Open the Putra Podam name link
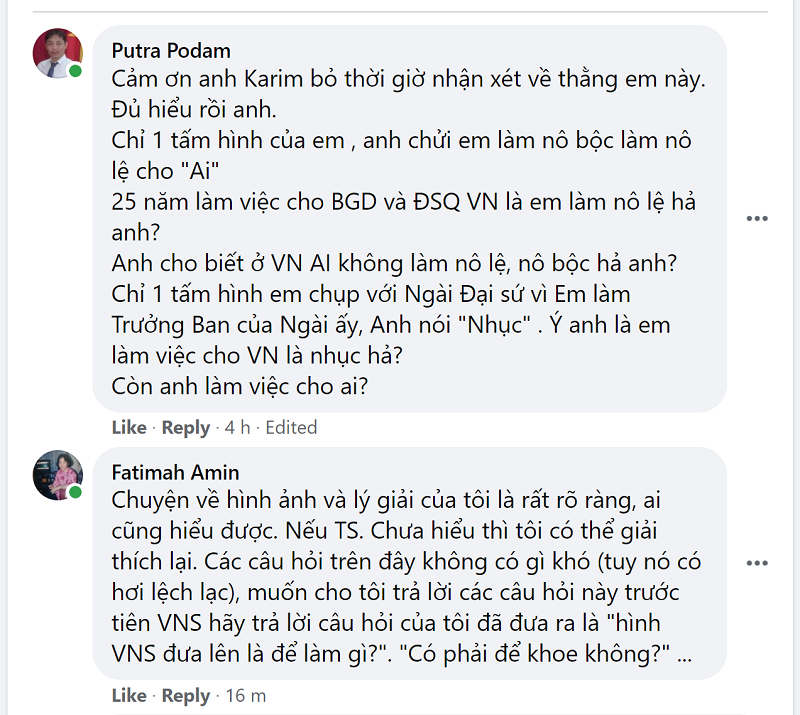800x715 pixels. 170,51
